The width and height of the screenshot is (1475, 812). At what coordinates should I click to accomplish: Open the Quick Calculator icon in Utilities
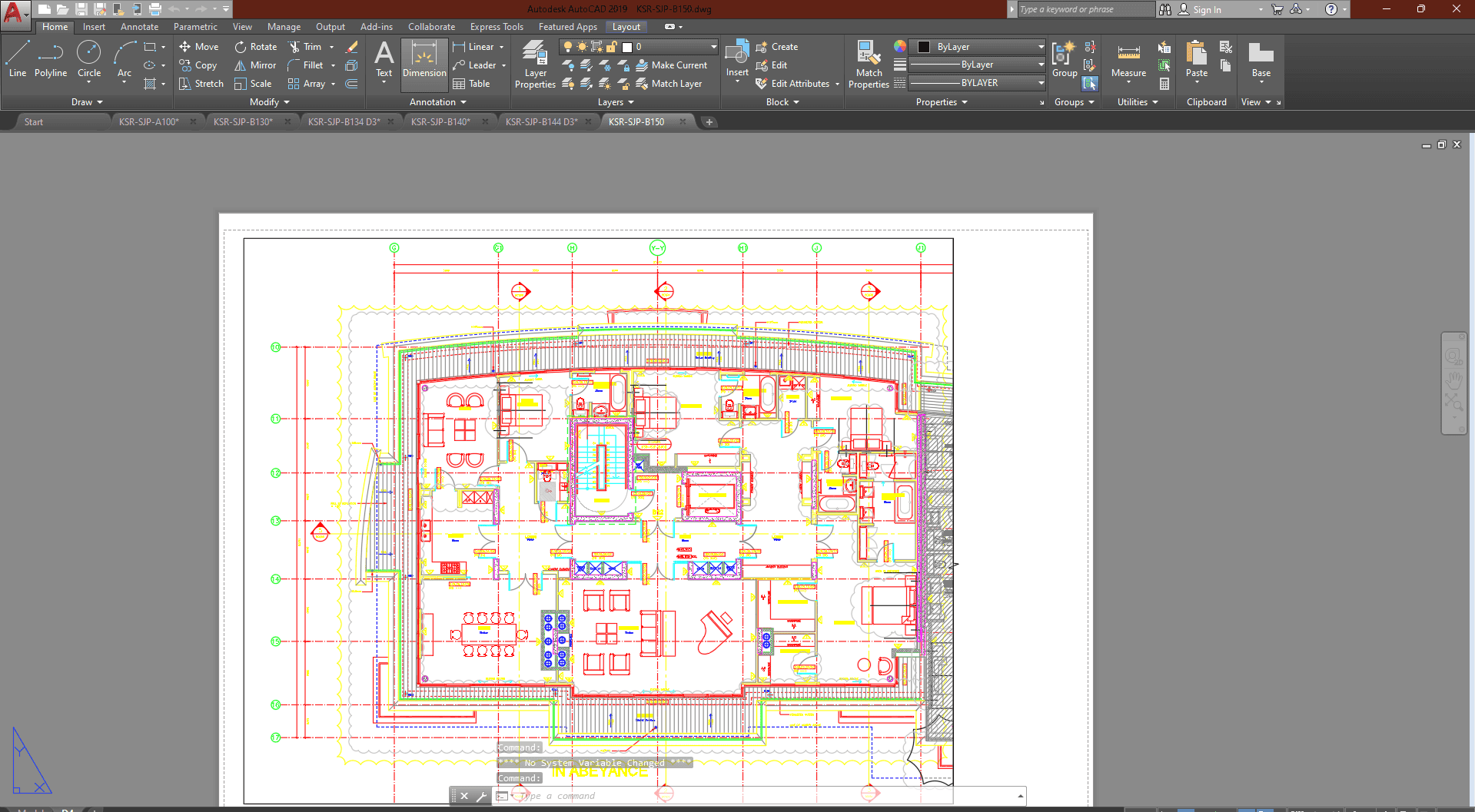(1164, 84)
